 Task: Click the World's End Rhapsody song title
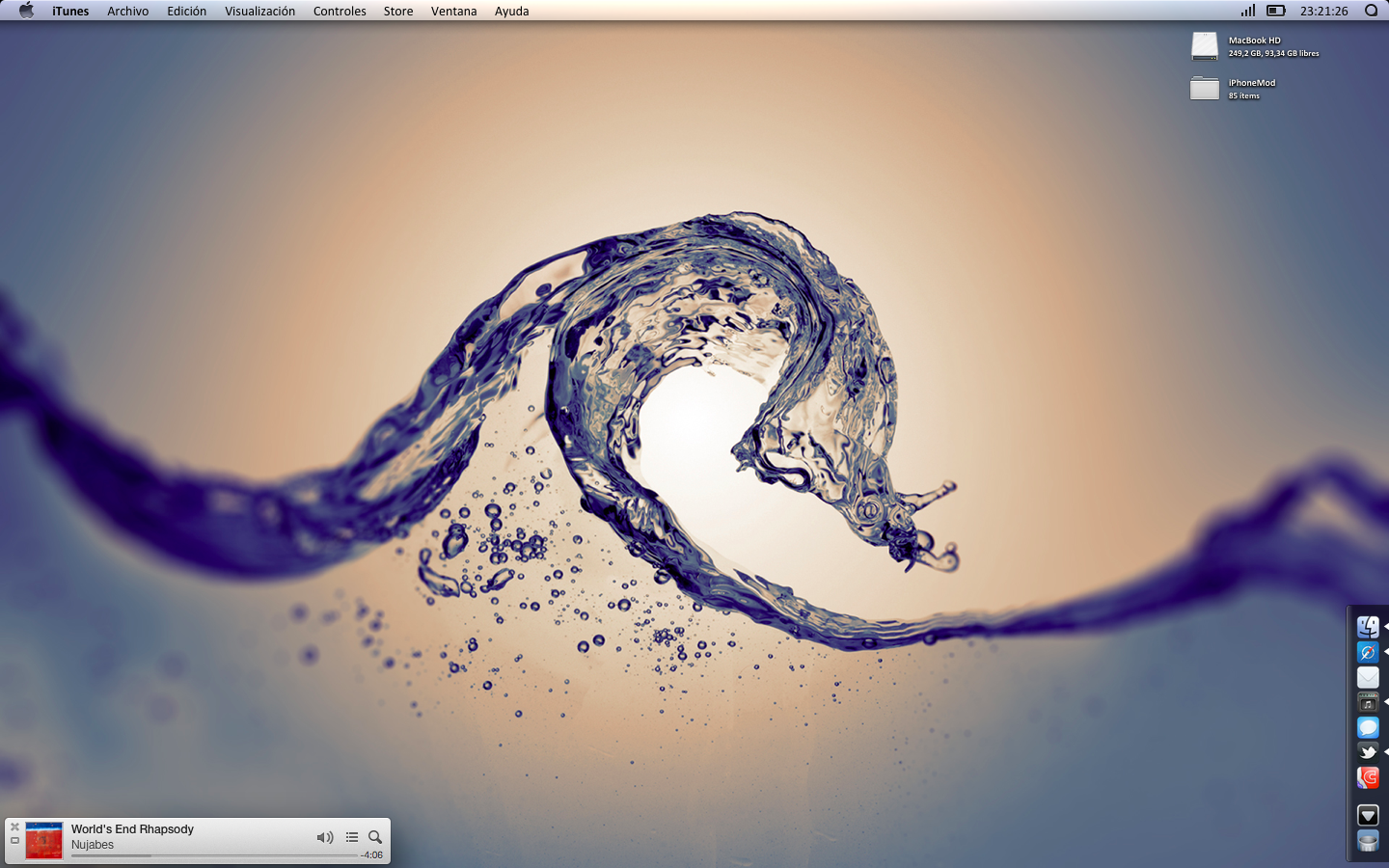(132, 829)
